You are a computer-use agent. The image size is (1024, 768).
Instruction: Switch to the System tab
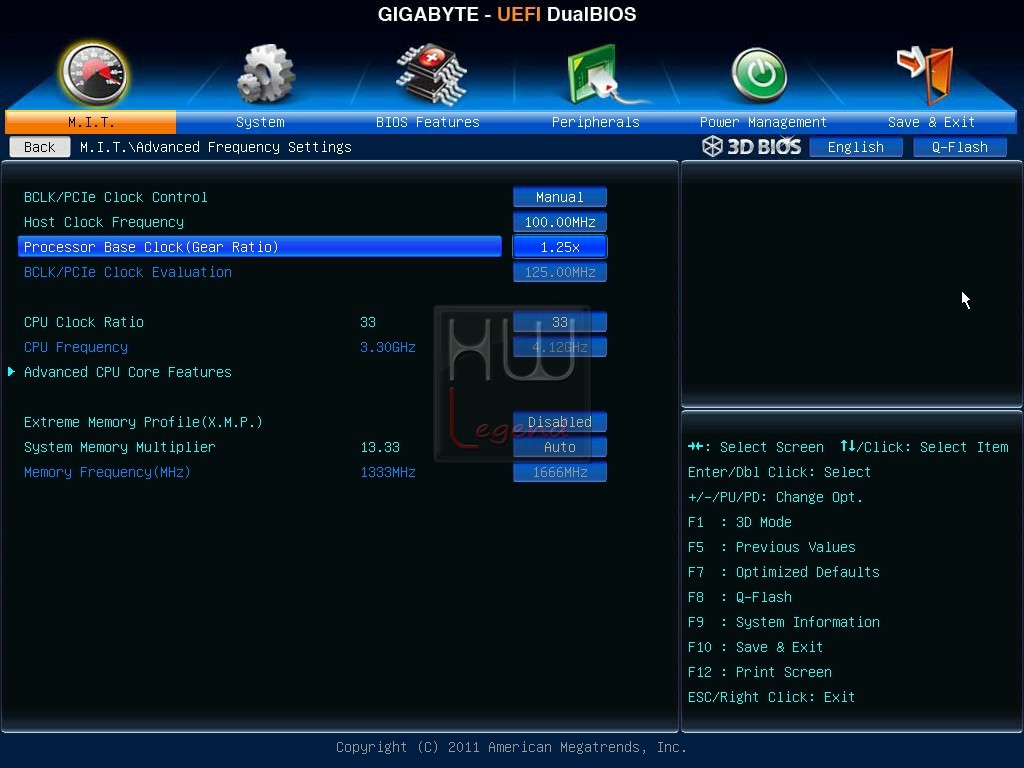click(260, 122)
